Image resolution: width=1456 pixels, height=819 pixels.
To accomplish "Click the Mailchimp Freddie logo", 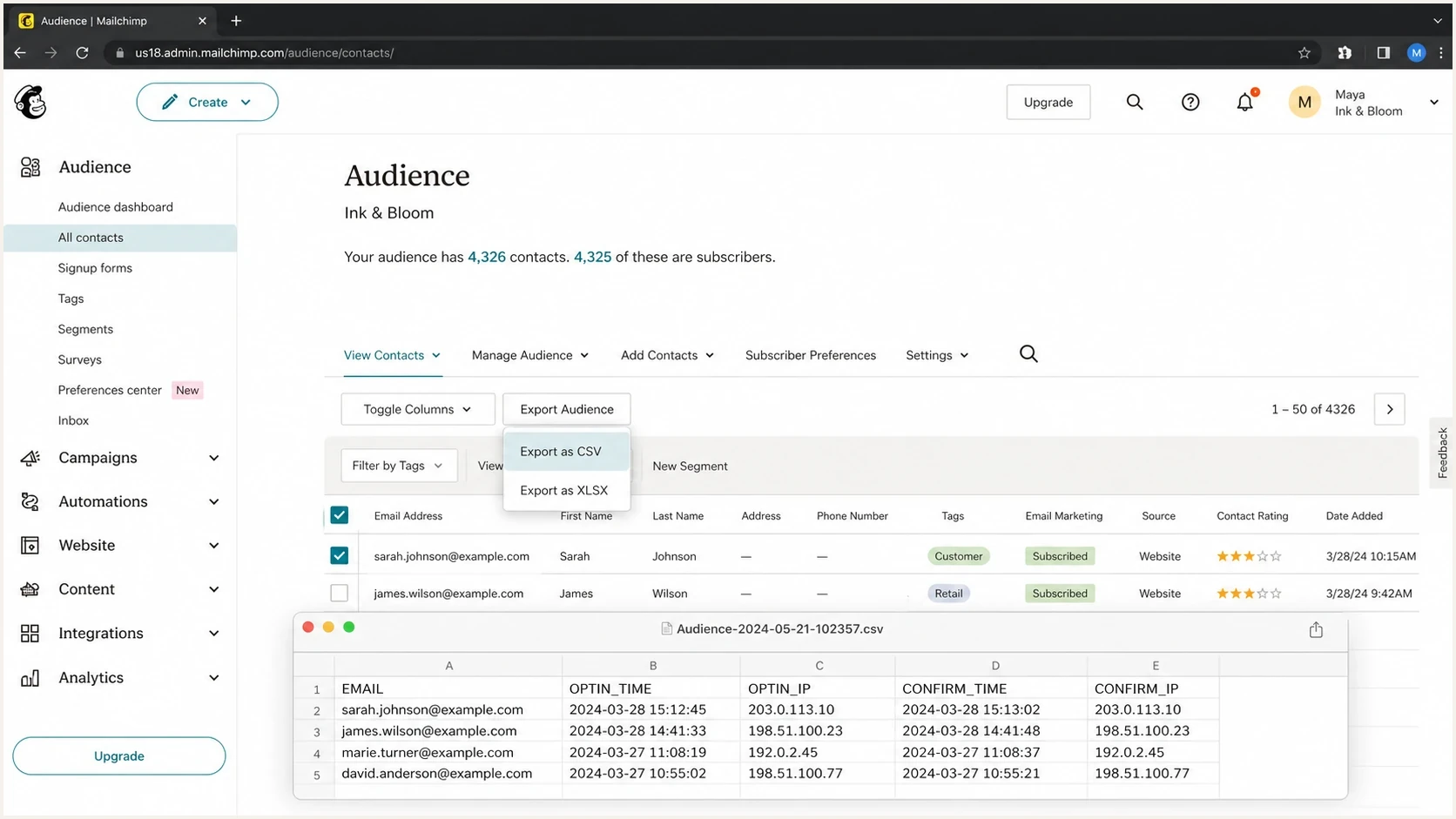I will (30, 102).
